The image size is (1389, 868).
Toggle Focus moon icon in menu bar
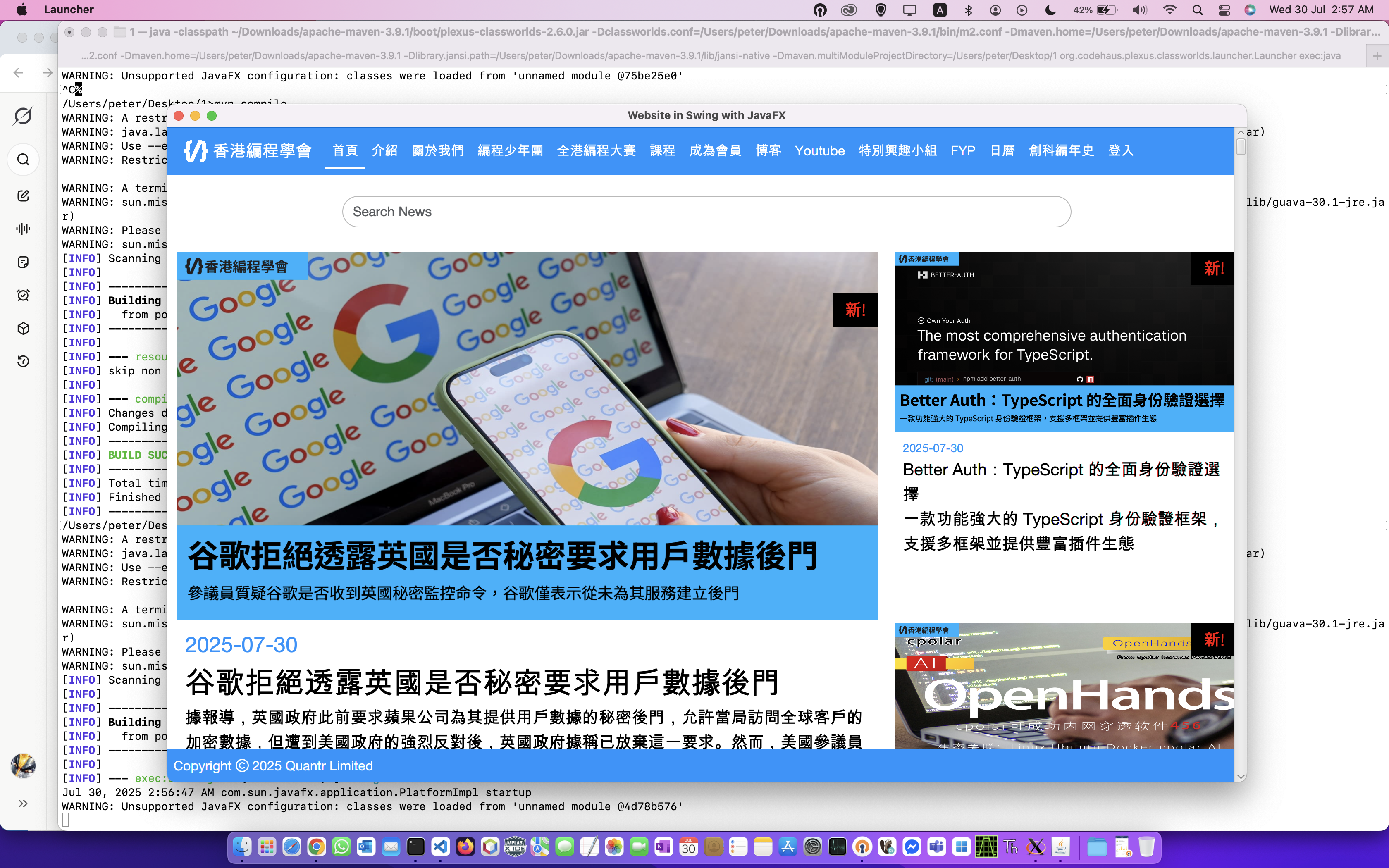coord(1050,10)
